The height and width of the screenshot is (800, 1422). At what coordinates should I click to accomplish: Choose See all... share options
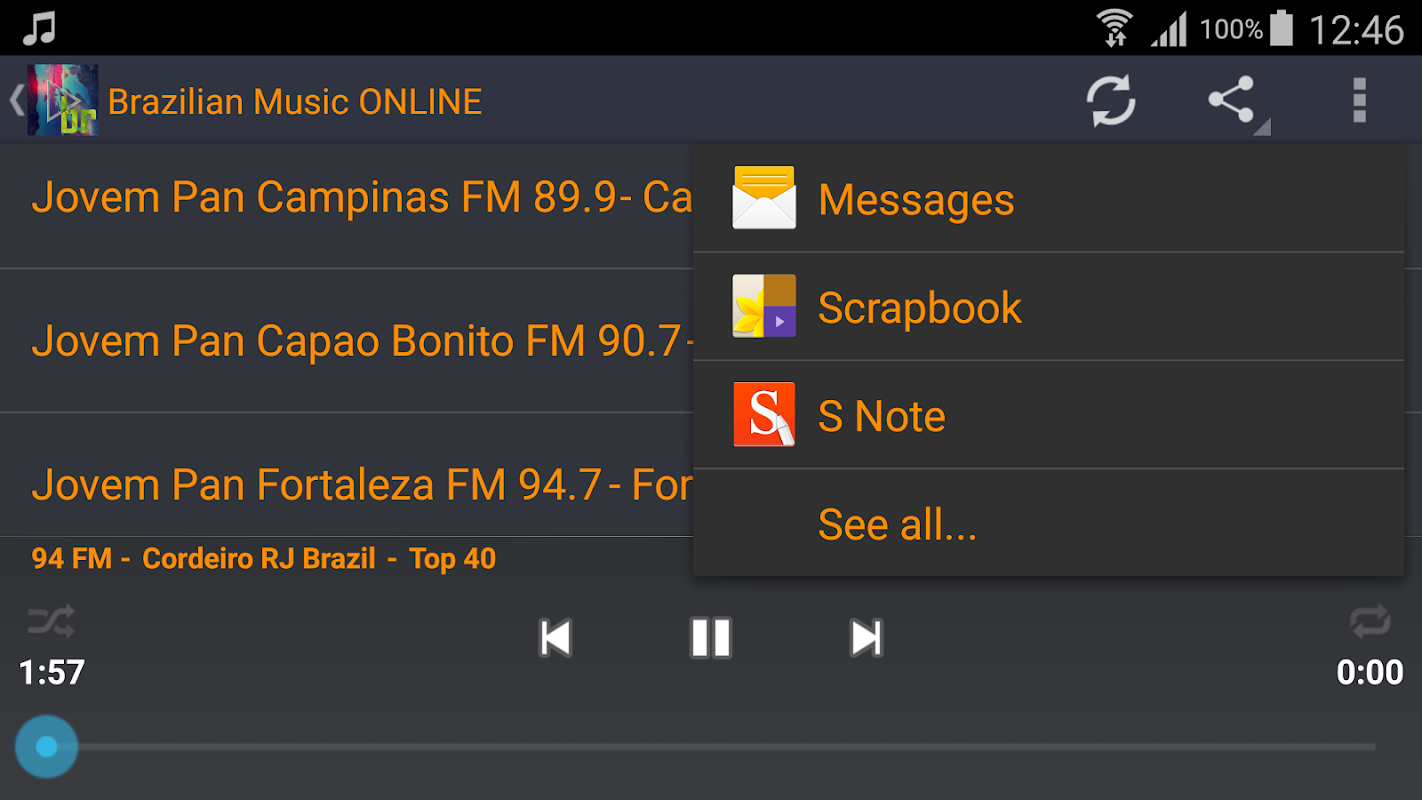coord(1048,523)
